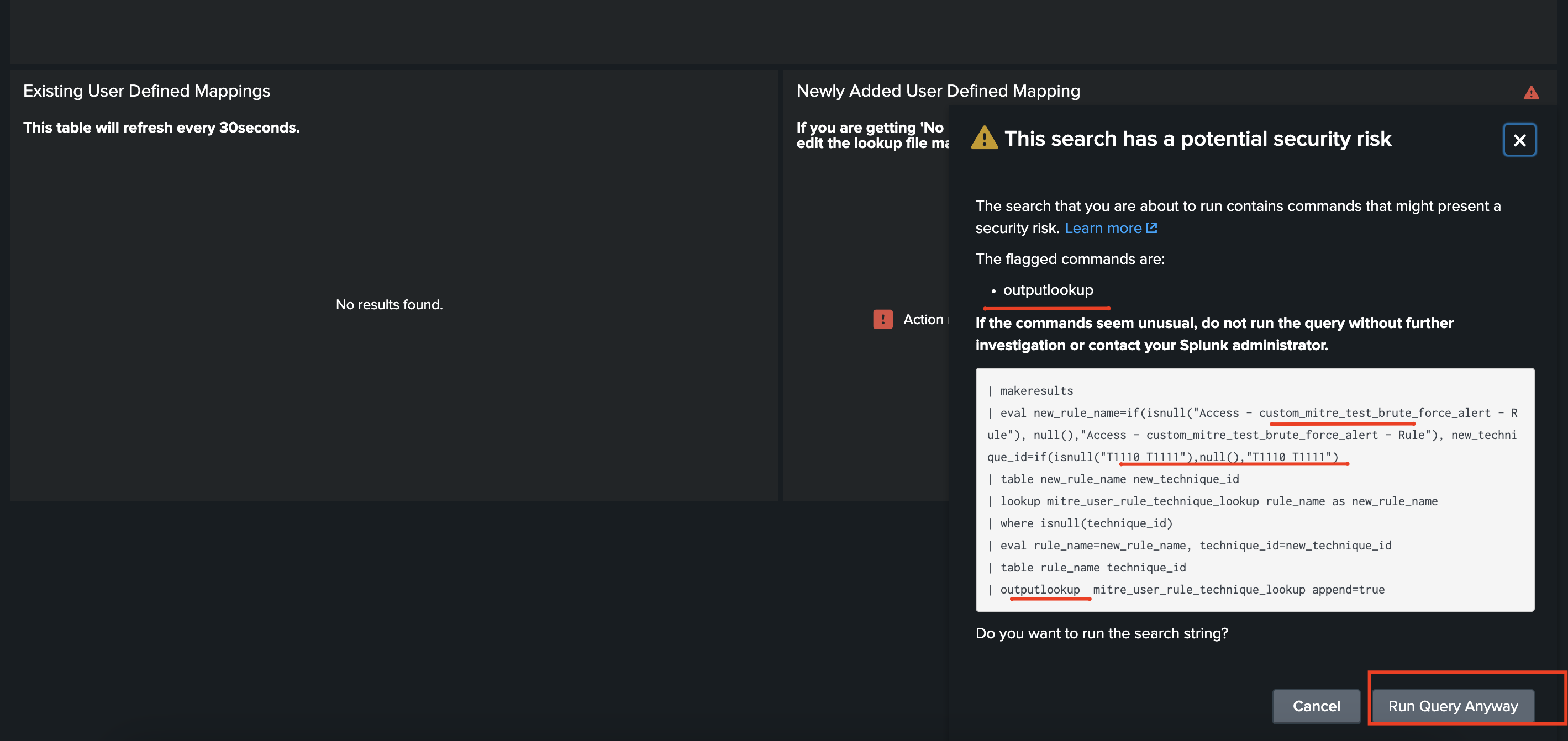Click Newly Added User Defined Mapping title
This screenshot has width=1568, height=741.
point(938,91)
